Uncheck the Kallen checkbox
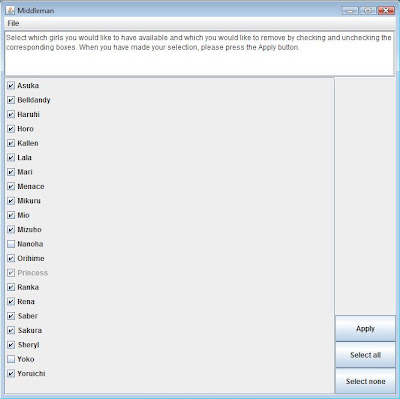The height and width of the screenshot is (399, 400). (11, 143)
